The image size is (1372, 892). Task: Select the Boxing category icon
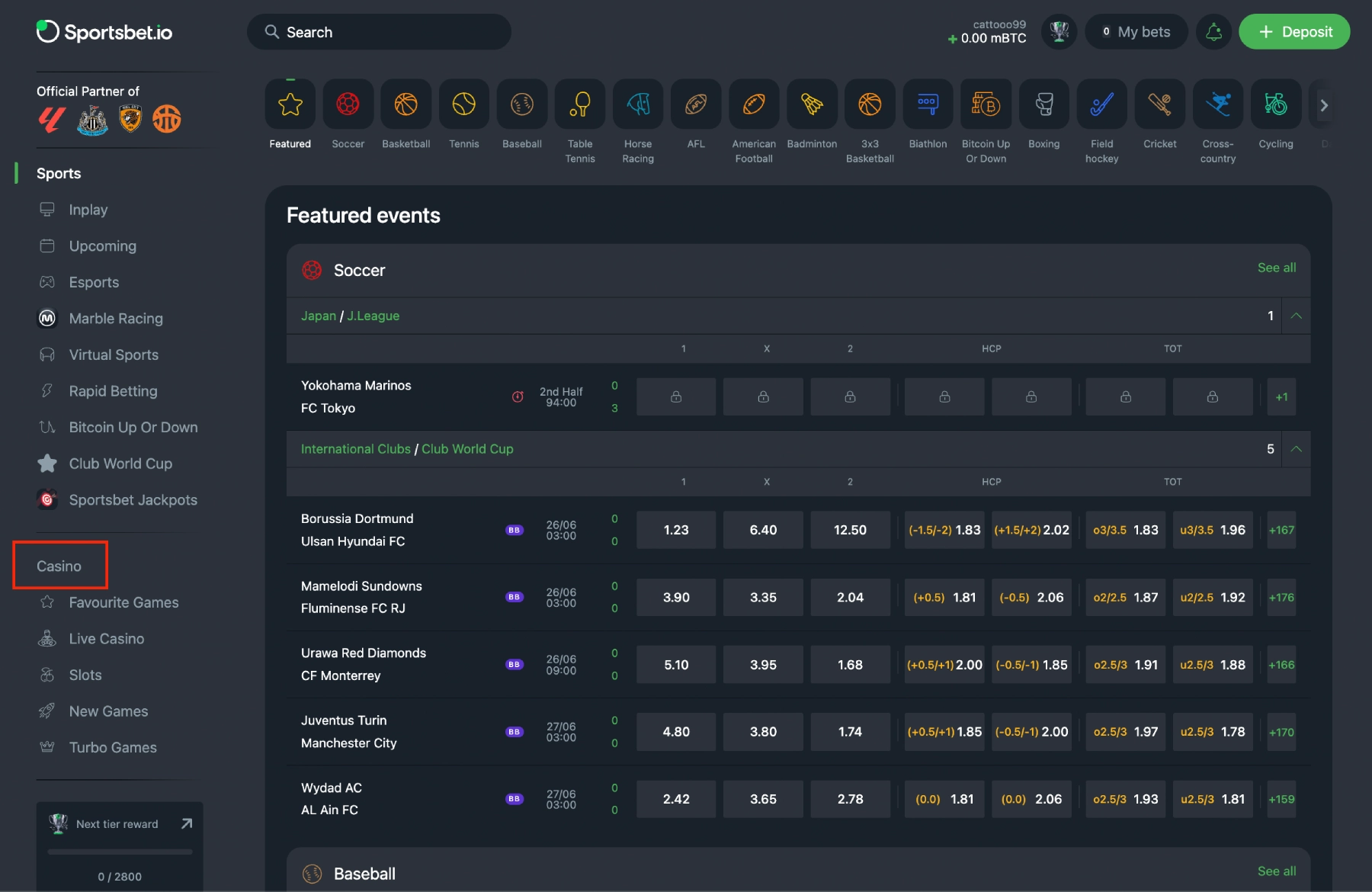pyautogui.click(x=1043, y=104)
